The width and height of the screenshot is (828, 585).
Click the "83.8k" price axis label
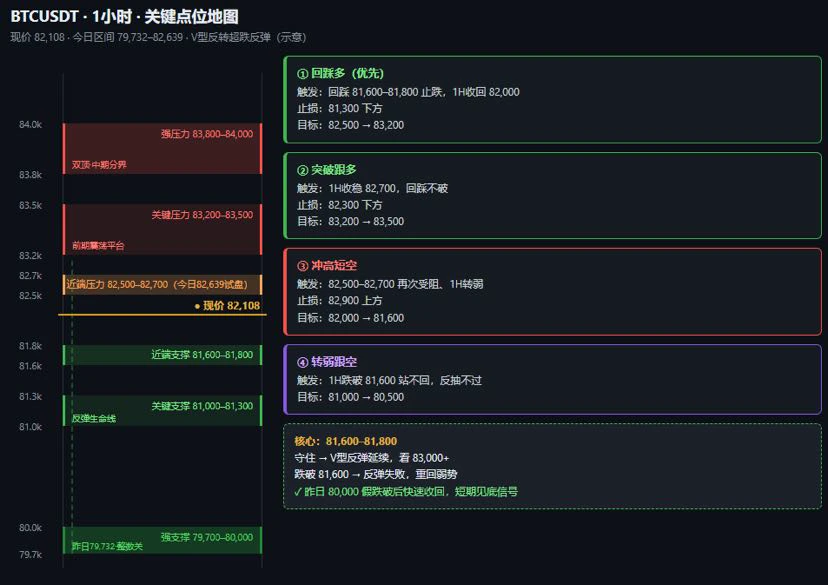pos(30,175)
